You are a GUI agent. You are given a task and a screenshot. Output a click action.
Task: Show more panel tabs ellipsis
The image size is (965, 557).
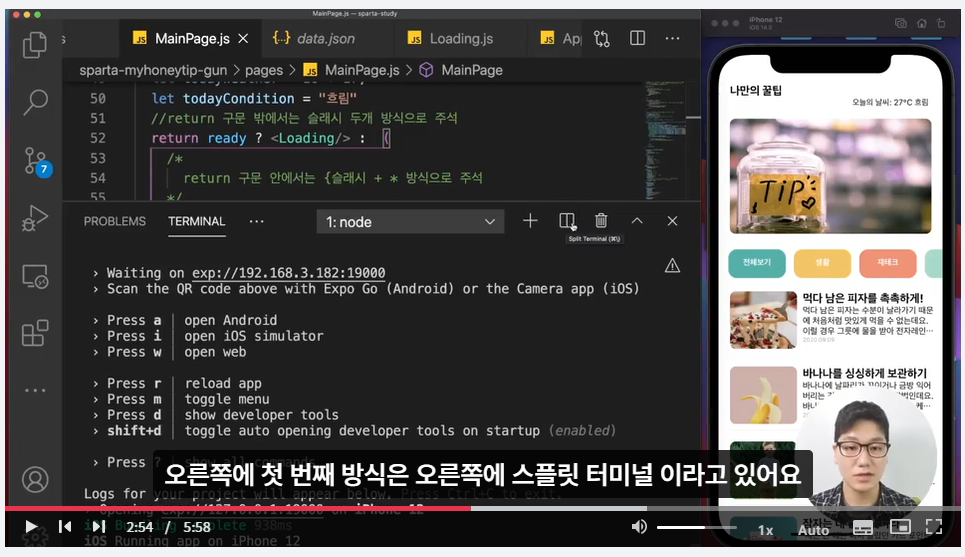pyautogui.click(x=256, y=222)
